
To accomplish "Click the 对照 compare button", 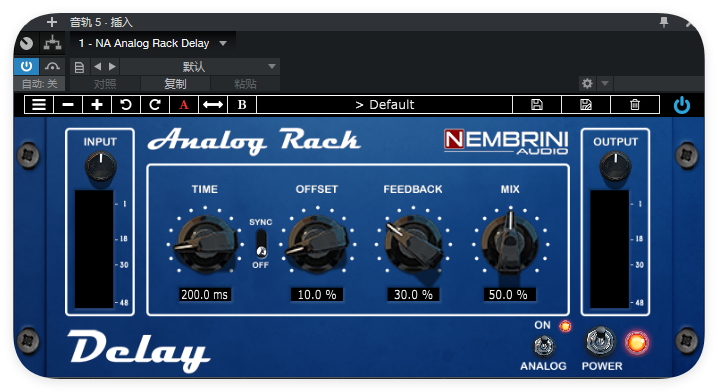I will tap(105, 84).
